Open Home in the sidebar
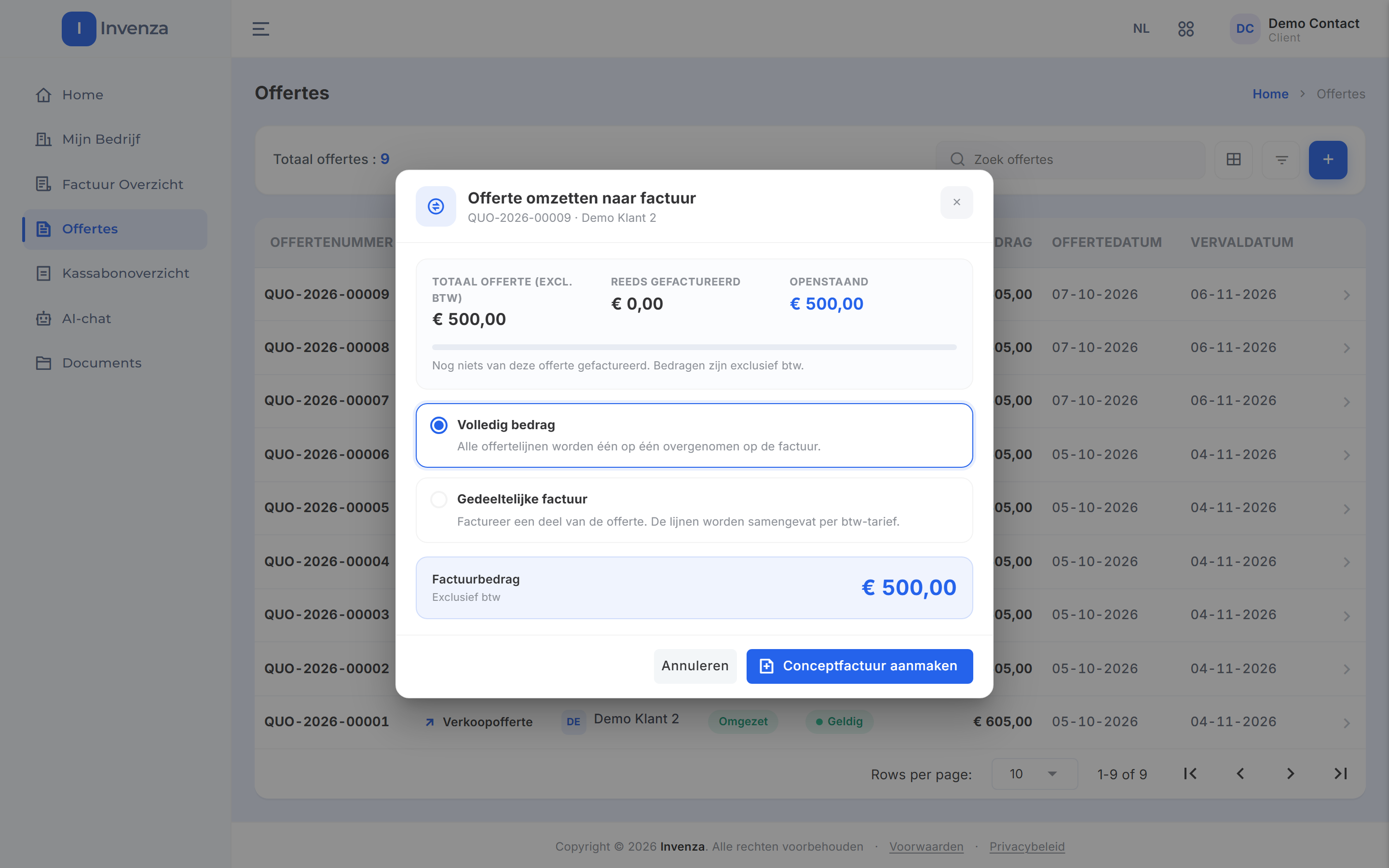The width and height of the screenshot is (1389, 868). pos(115,95)
